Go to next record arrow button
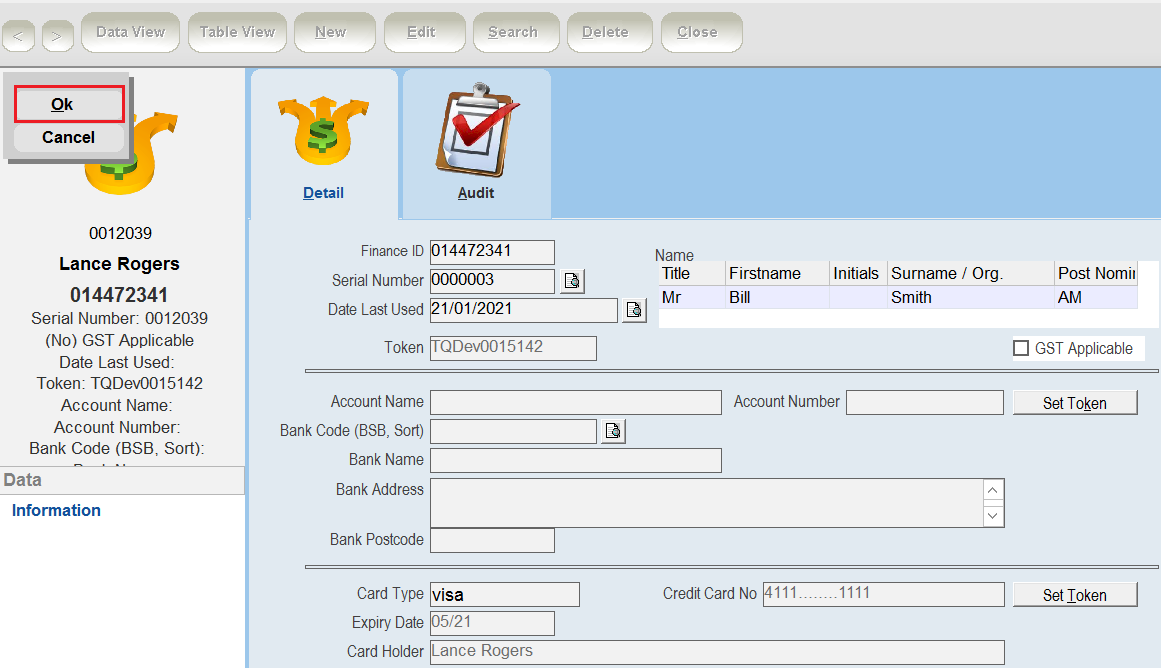 pos(57,36)
